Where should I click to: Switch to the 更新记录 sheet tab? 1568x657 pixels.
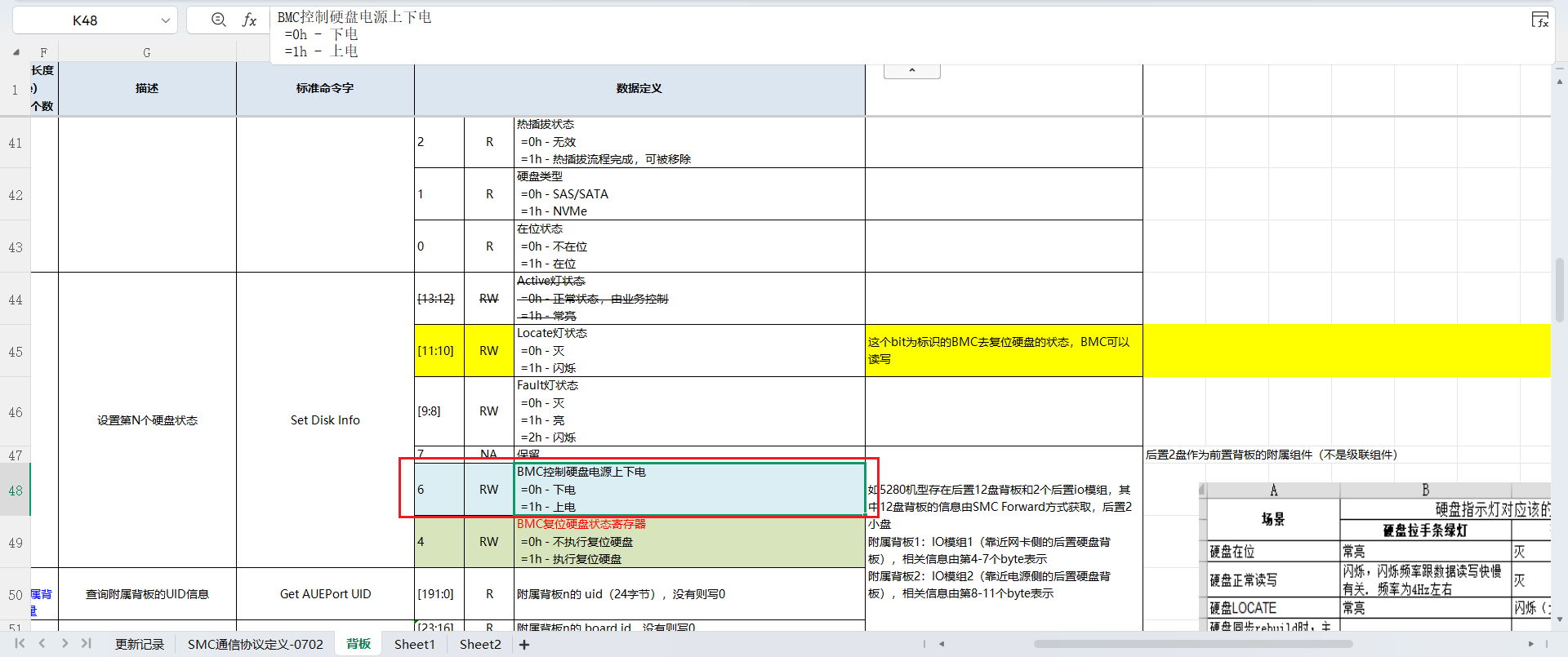(x=139, y=645)
